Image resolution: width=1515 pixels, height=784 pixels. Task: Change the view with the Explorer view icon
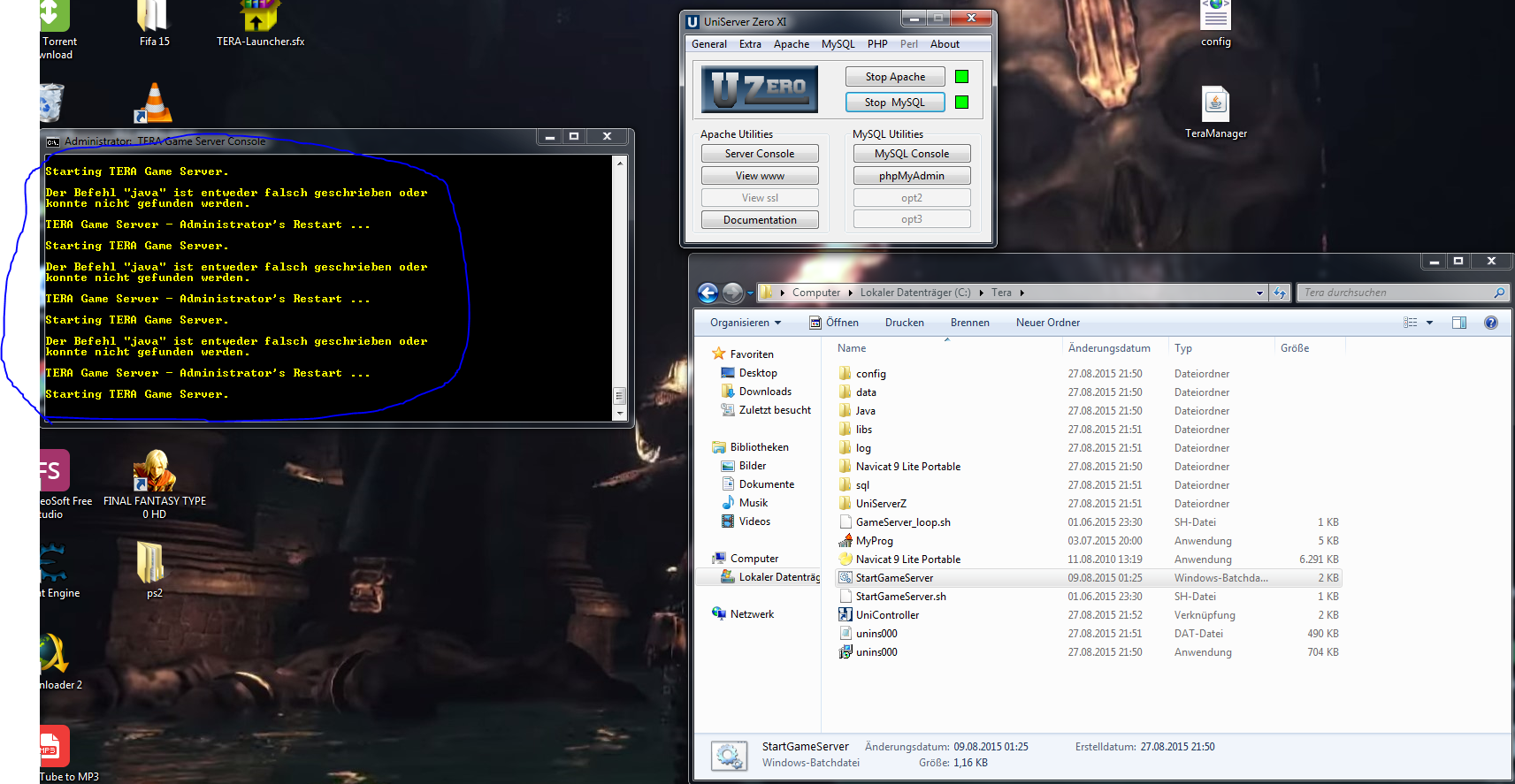(x=1411, y=323)
